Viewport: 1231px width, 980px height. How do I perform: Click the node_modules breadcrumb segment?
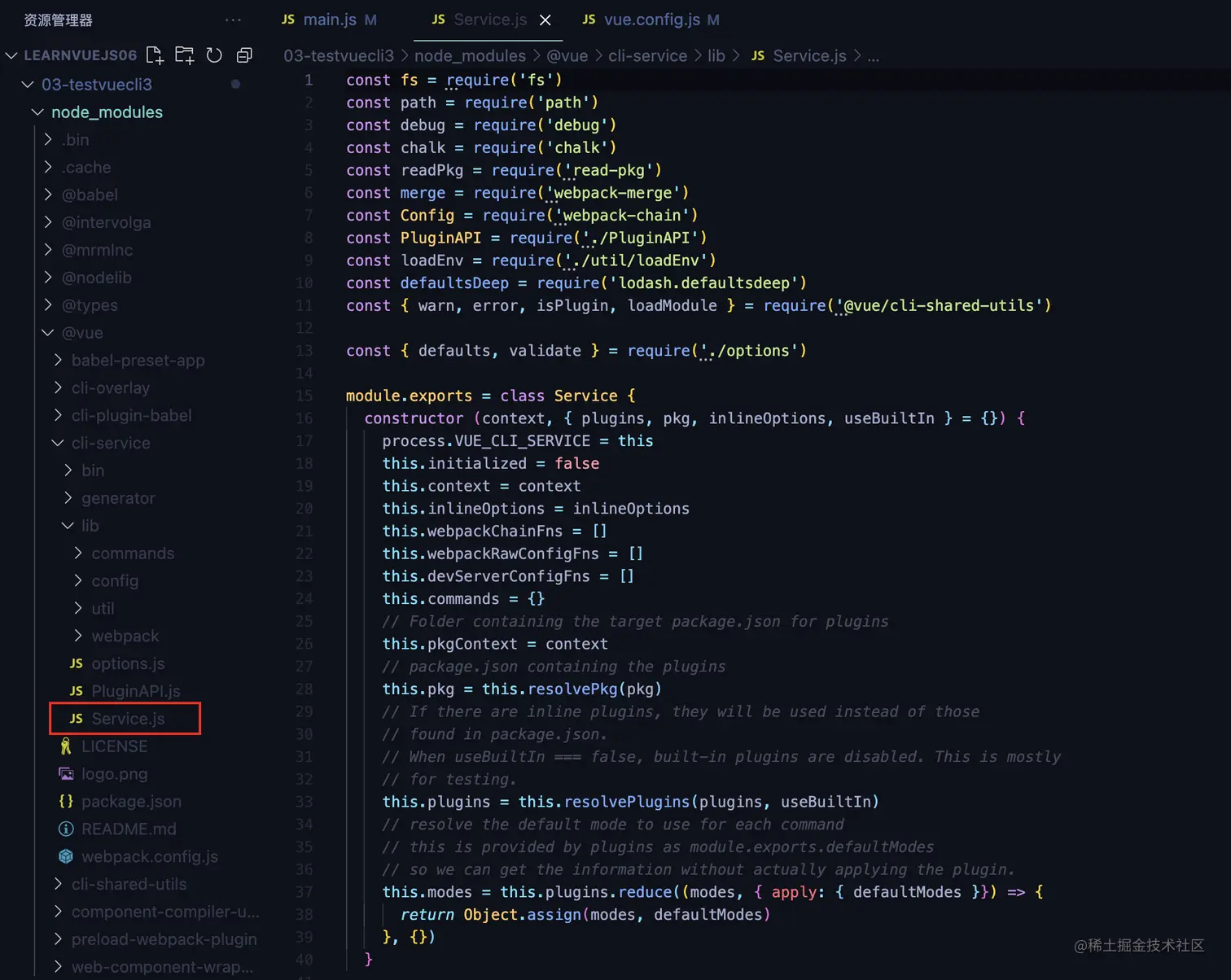pyautogui.click(x=470, y=55)
